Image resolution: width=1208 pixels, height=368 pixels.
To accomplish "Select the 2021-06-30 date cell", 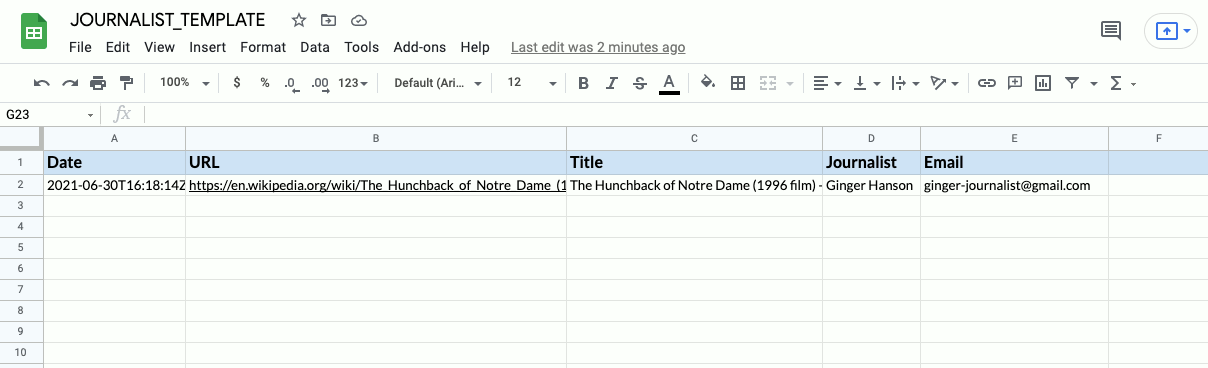I will (113, 185).
